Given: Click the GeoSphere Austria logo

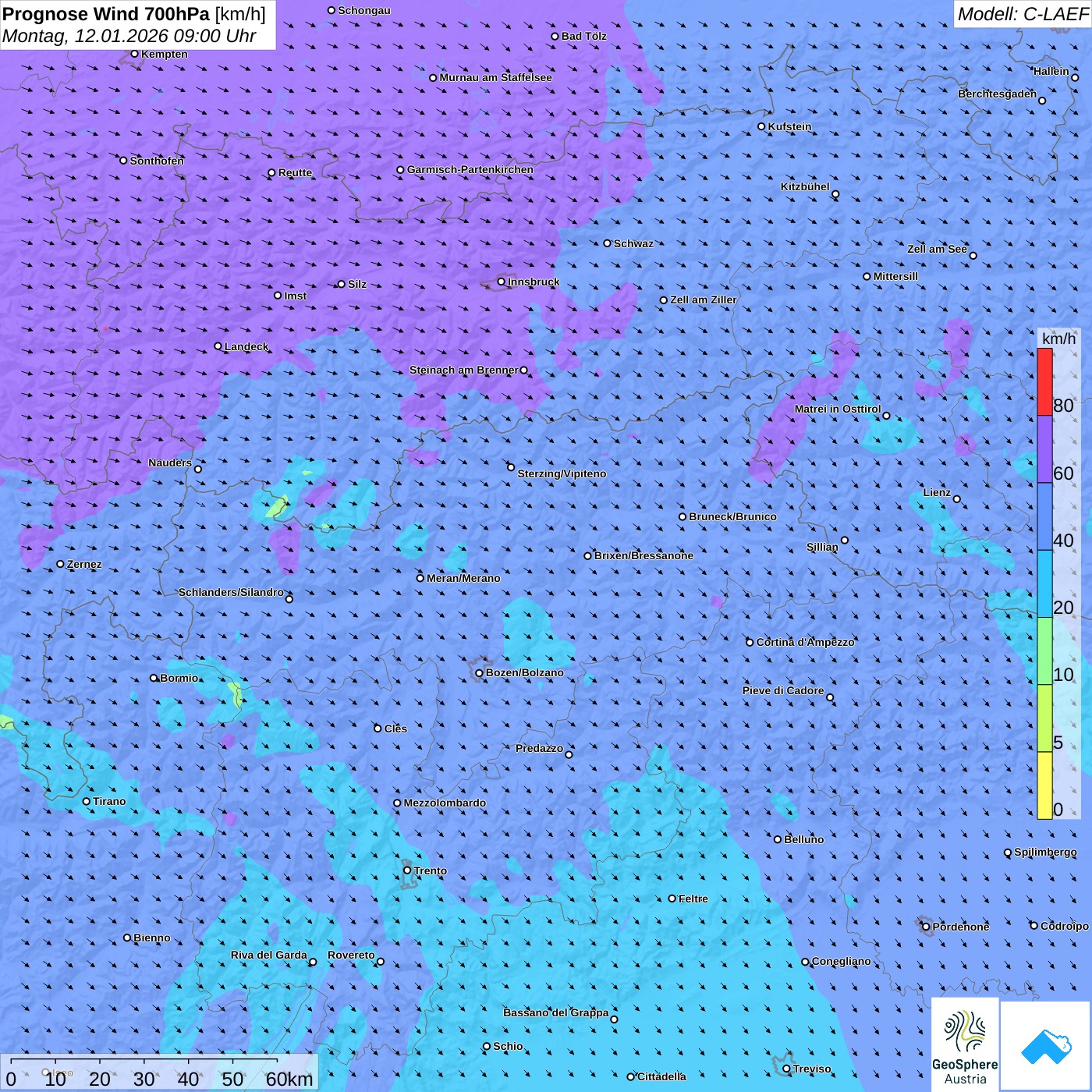Looking at the screenshot, I should click(x=965, y=1044).
